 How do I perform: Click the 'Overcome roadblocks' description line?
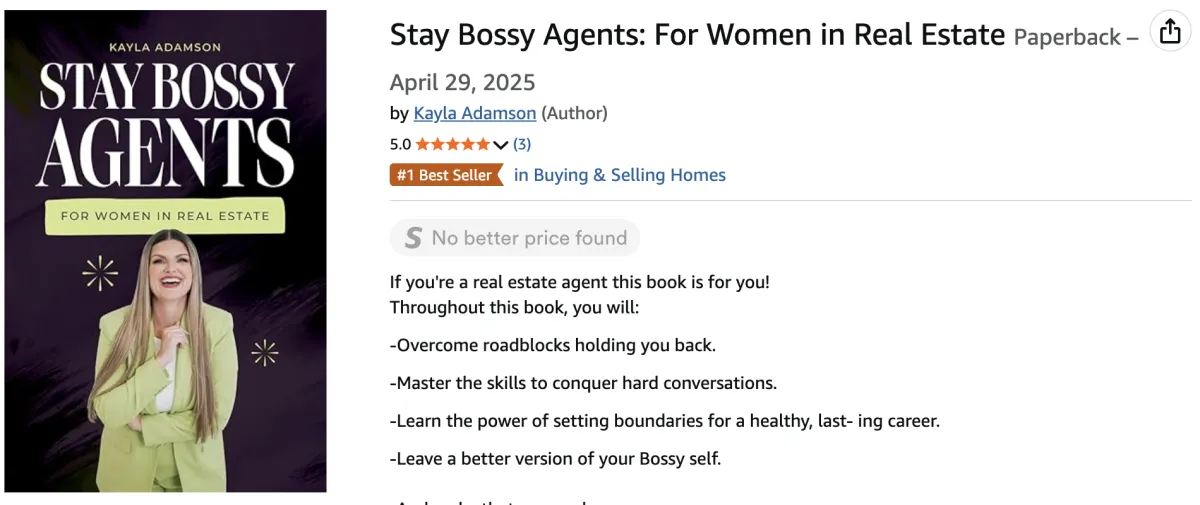[553, 345]
